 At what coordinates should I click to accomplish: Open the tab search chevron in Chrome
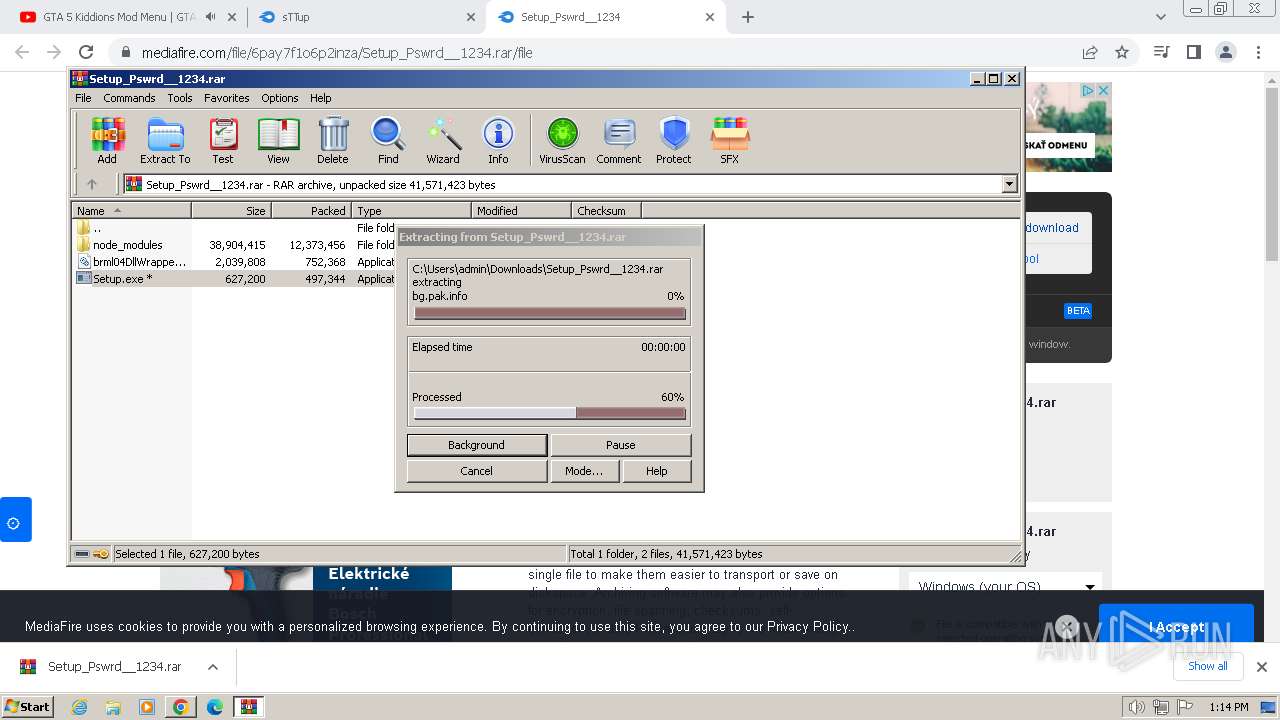tap(1161, 17)
